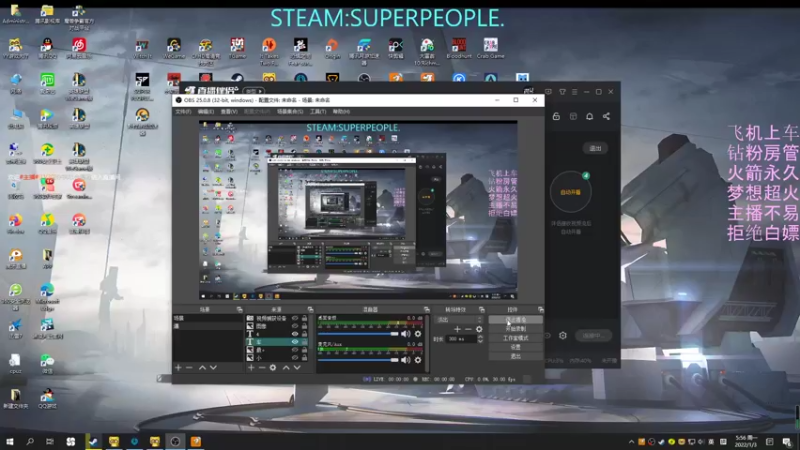Toggle lock of highlighted text source

pyautogui.click(x=305, y=342)
